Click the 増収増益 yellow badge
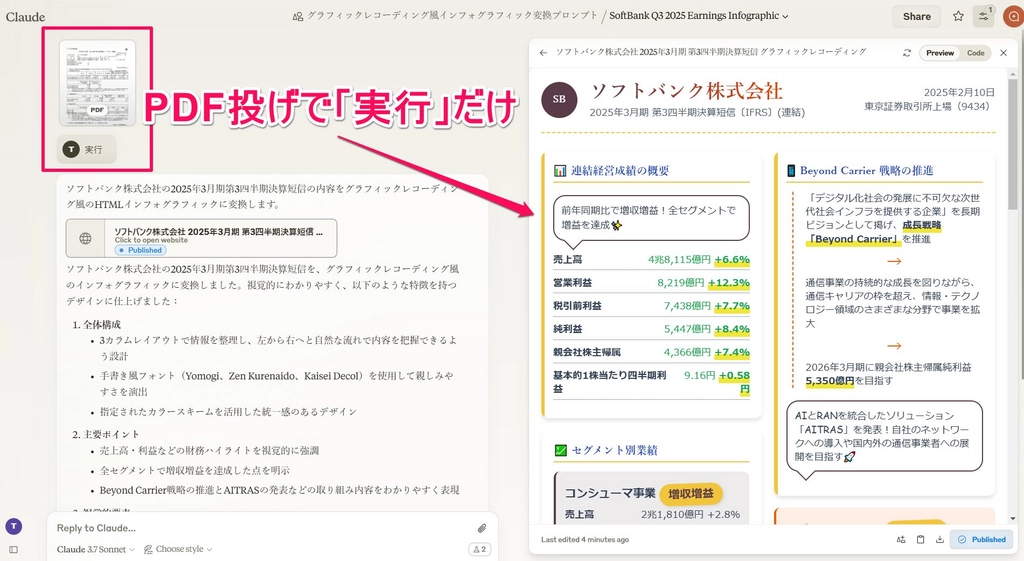This screenshot has width=1024, height=561. tap(691, 494)
